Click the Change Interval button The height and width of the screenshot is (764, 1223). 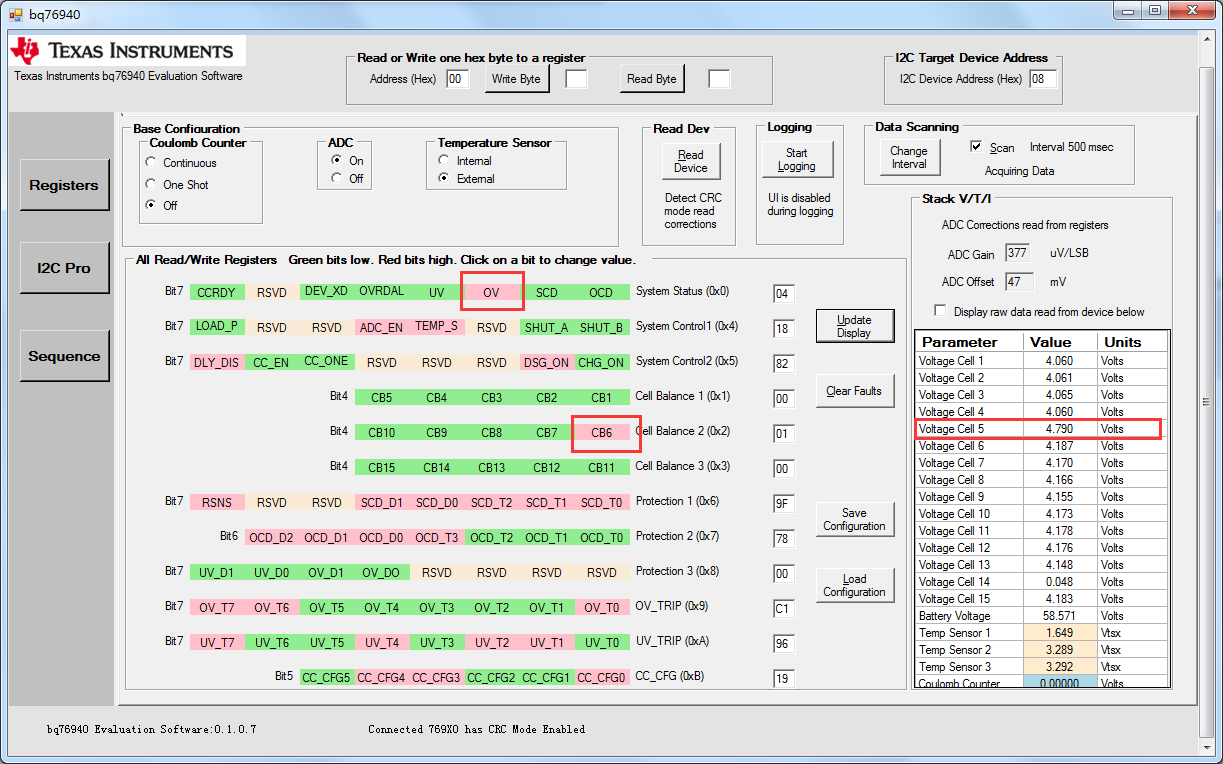coord(909,158)
